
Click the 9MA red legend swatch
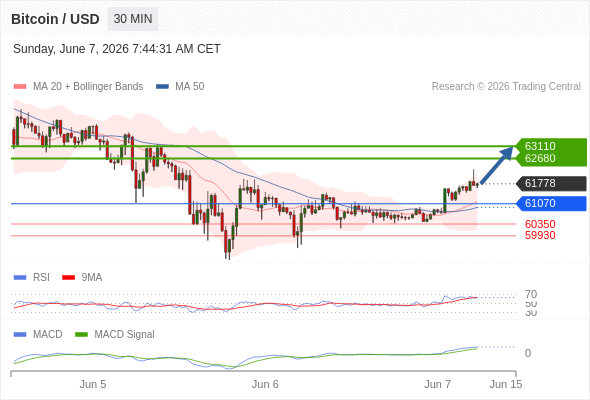click(68, 278)
